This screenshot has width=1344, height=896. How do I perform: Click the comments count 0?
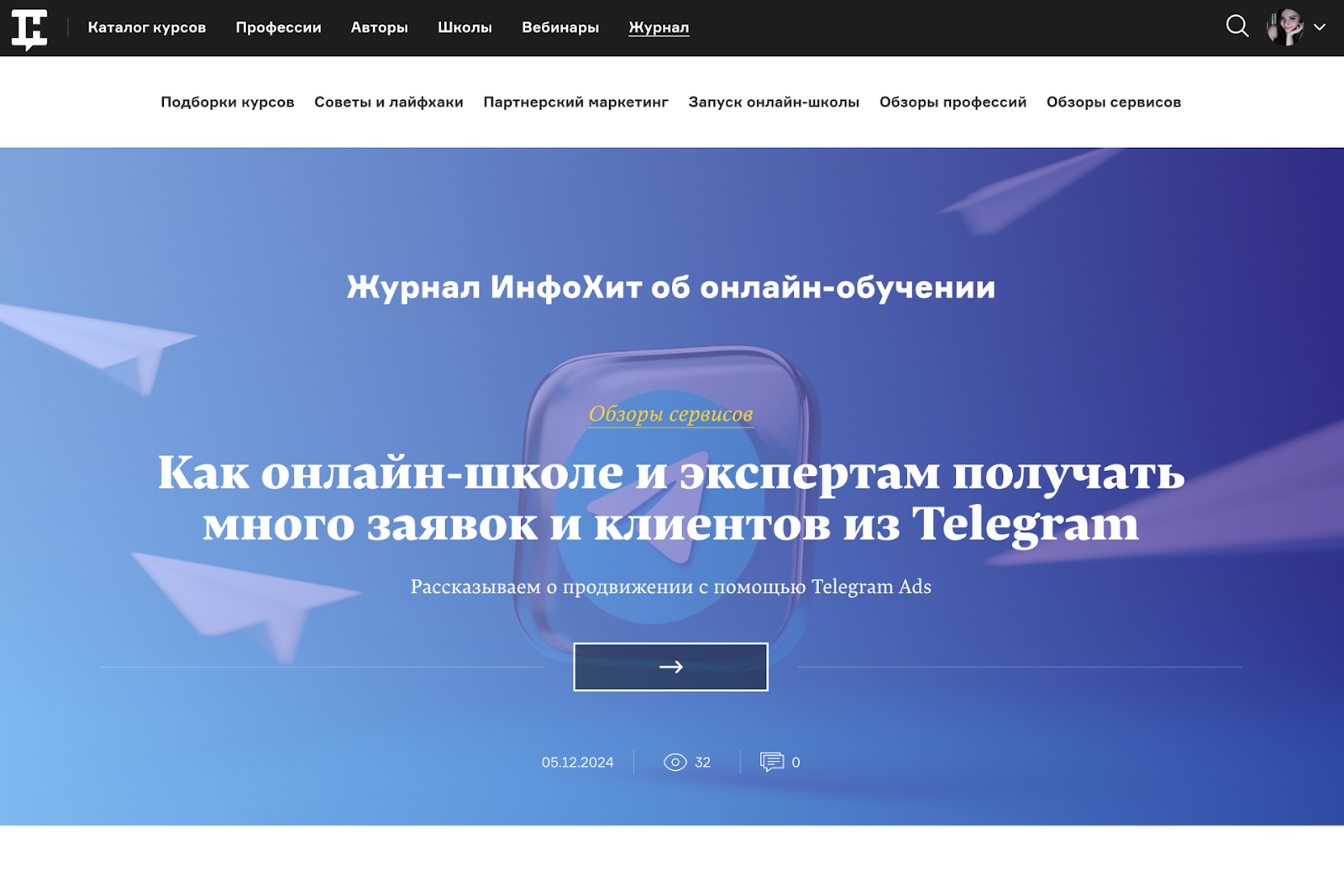pyautogui.click(x=795, y=762)
